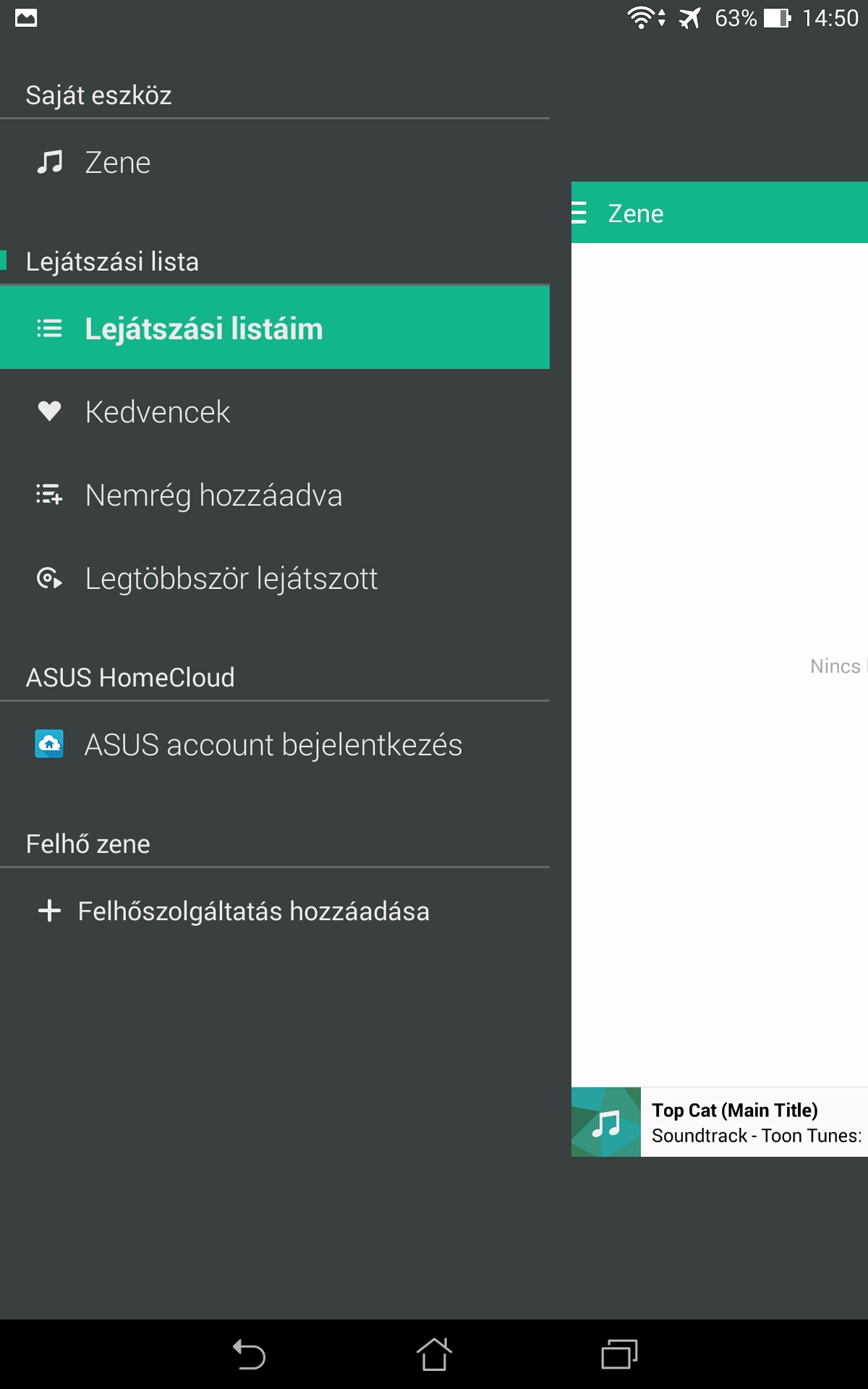Tap the Android back navigation button
The height and width of the screenshot is (1389, 868).
[x=249, y=1354]
